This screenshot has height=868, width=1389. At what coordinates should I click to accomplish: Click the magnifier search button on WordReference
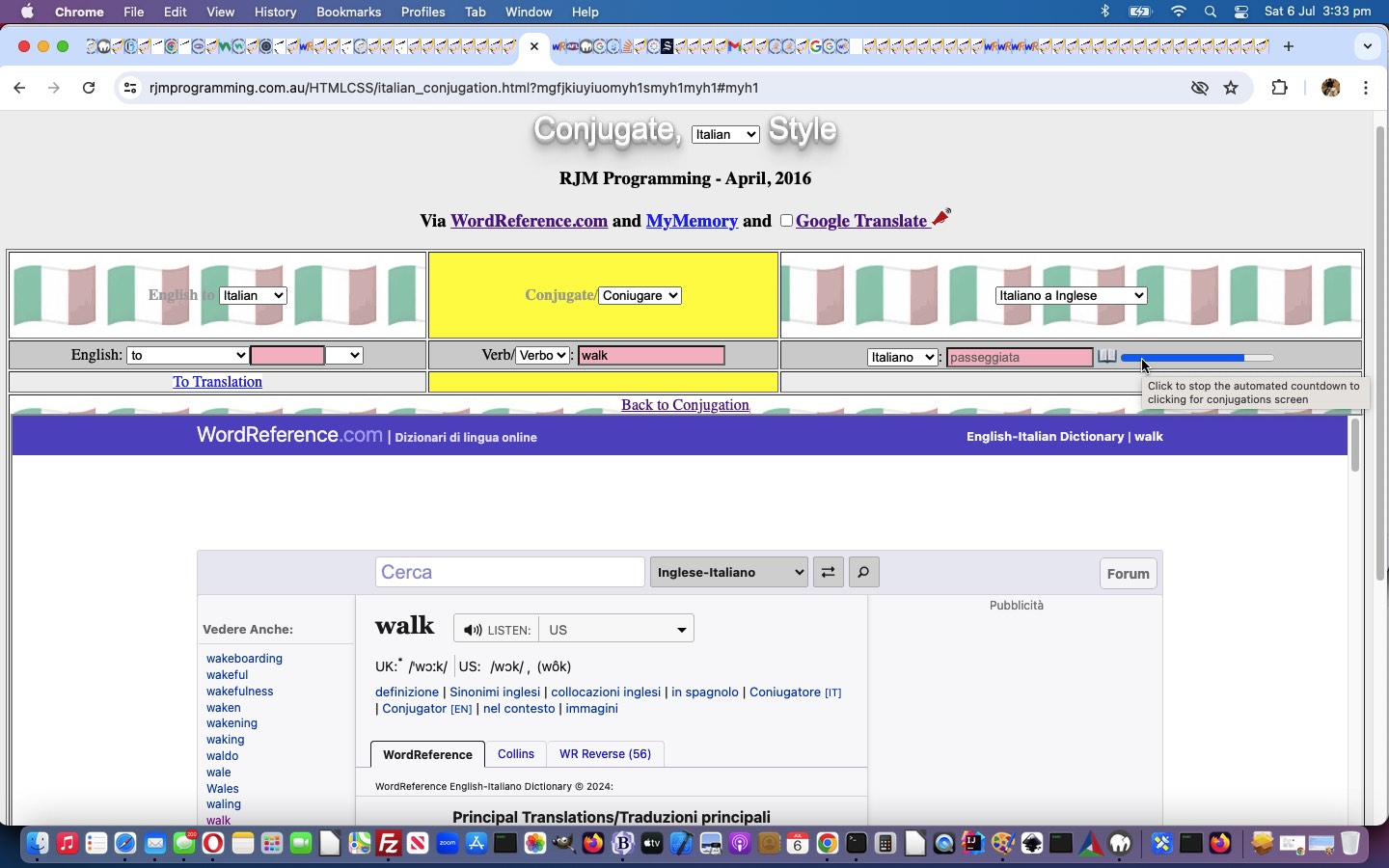pyautogui.click(x=863, y=572)
